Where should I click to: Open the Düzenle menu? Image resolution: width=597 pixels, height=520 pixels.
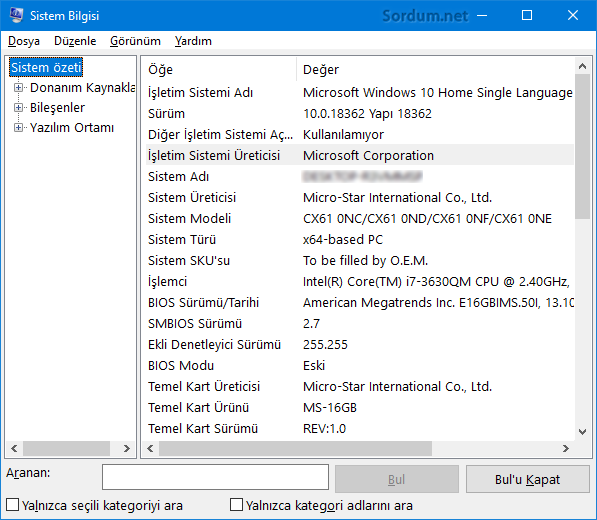tap(75, 41)
